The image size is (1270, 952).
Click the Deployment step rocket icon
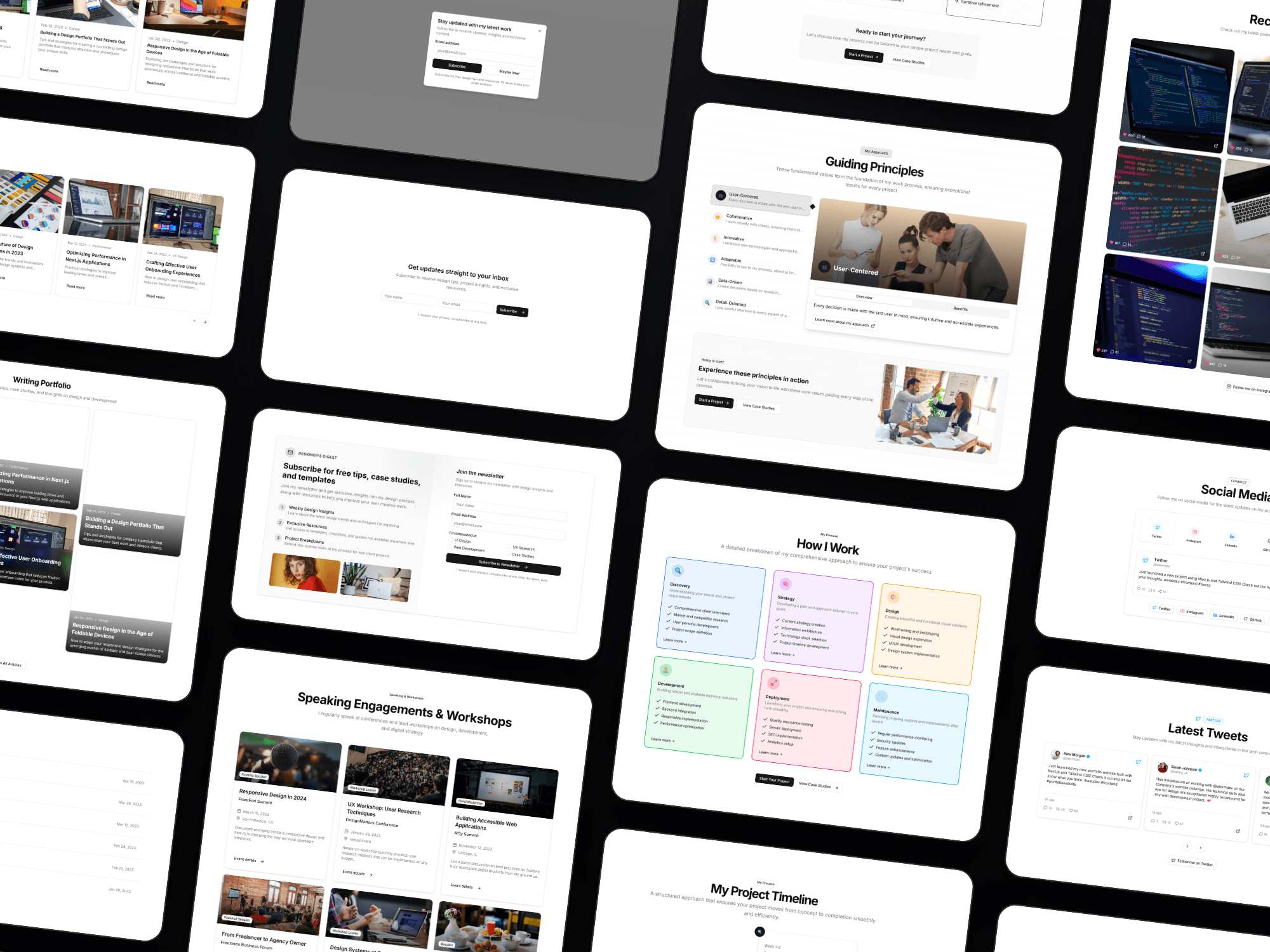tap(773, 683)
